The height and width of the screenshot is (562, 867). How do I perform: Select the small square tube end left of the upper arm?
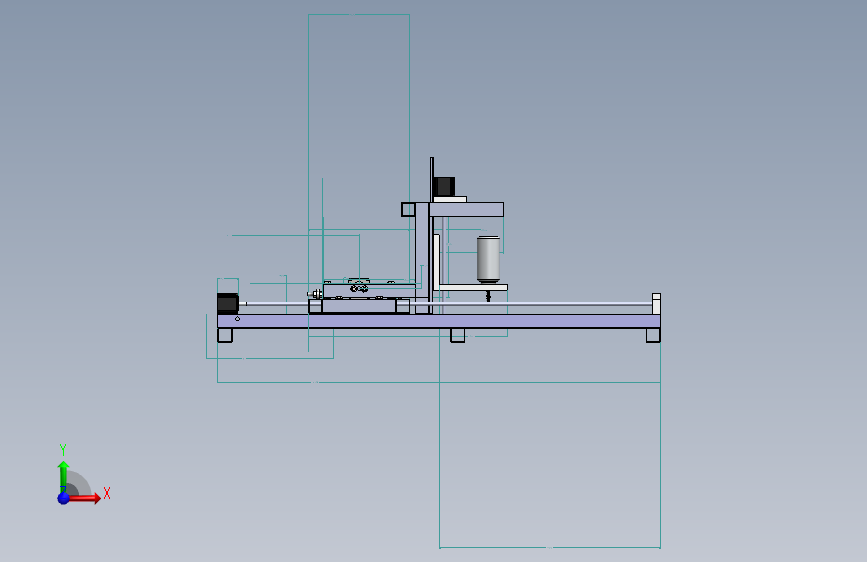(x=408, y=209)
